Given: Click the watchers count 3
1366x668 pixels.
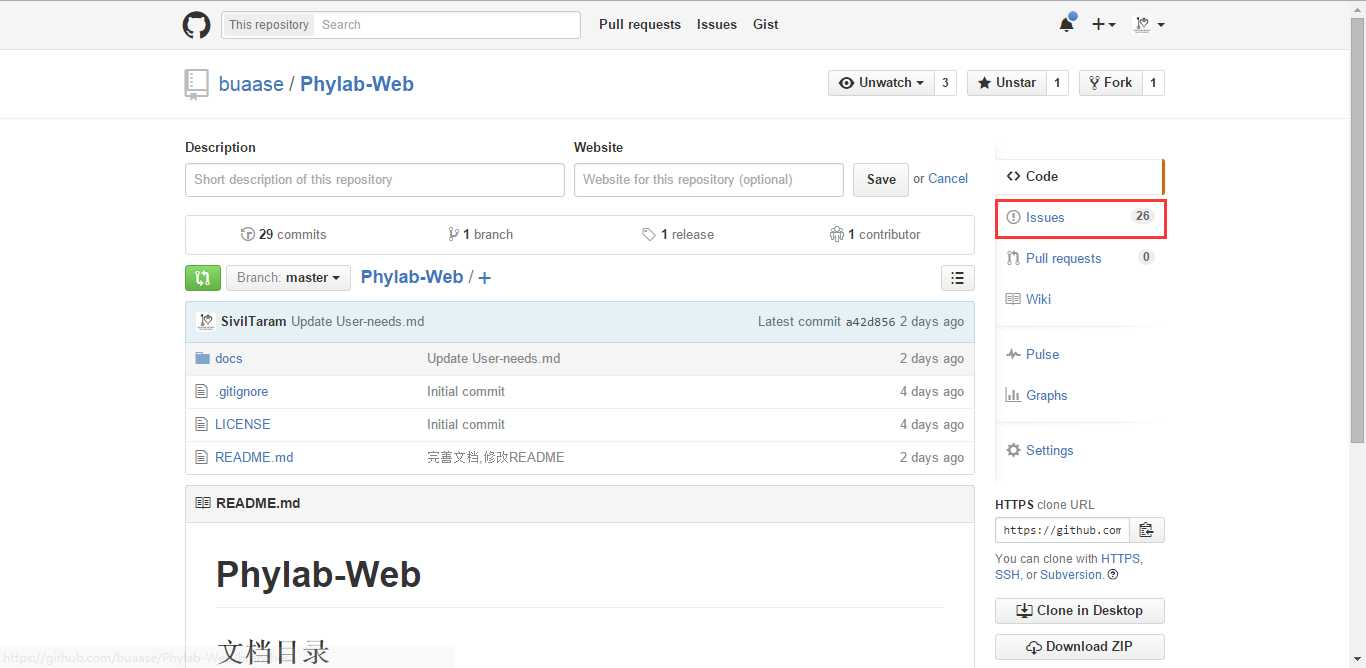Looking at the screenshot, I should coord(945,83).
